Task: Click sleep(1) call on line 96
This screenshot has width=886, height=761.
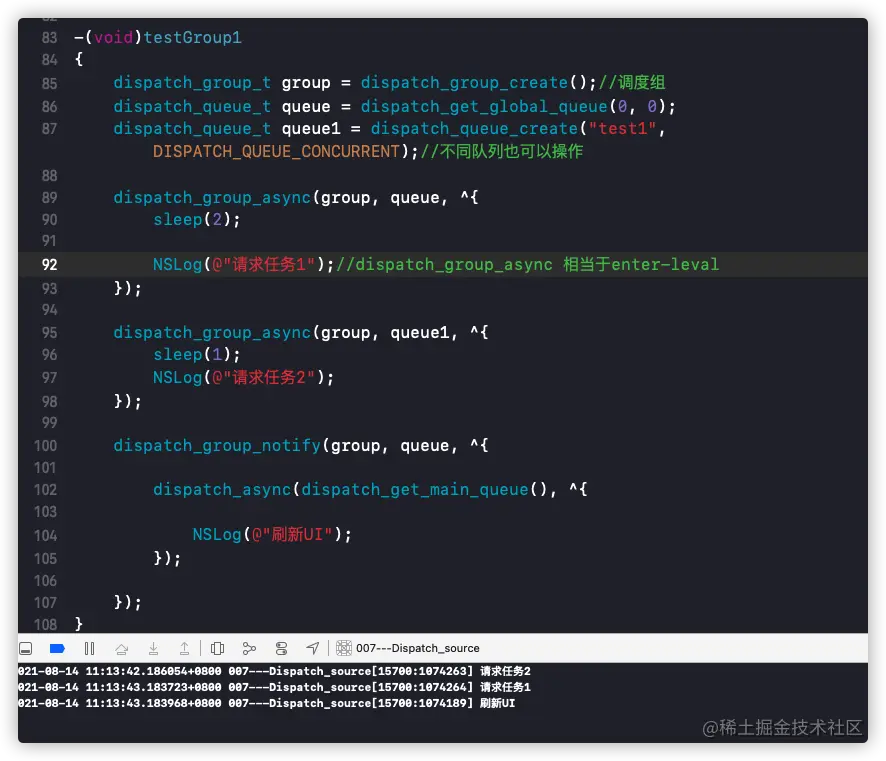Action: click(x=192, y=354)
